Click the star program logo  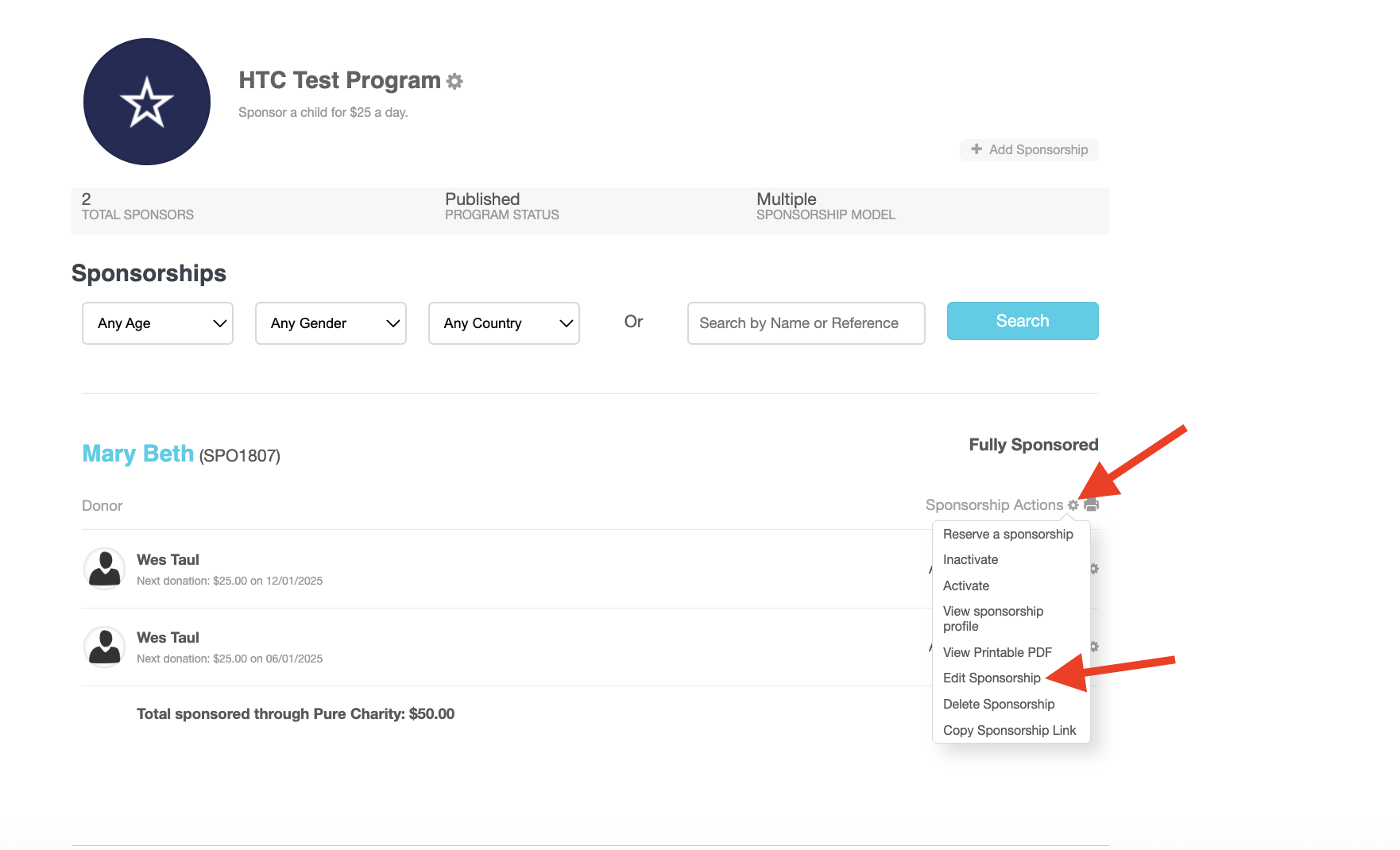point(147,102)
